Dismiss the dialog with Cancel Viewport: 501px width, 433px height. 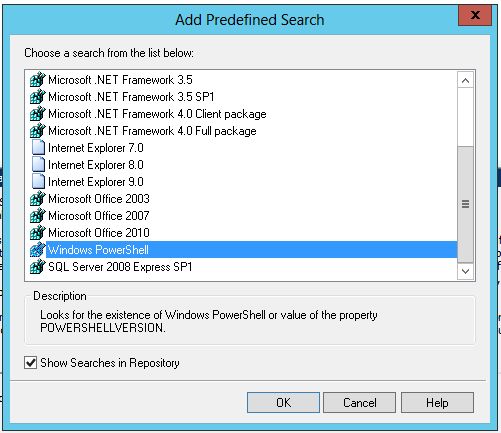click(360, 403)
